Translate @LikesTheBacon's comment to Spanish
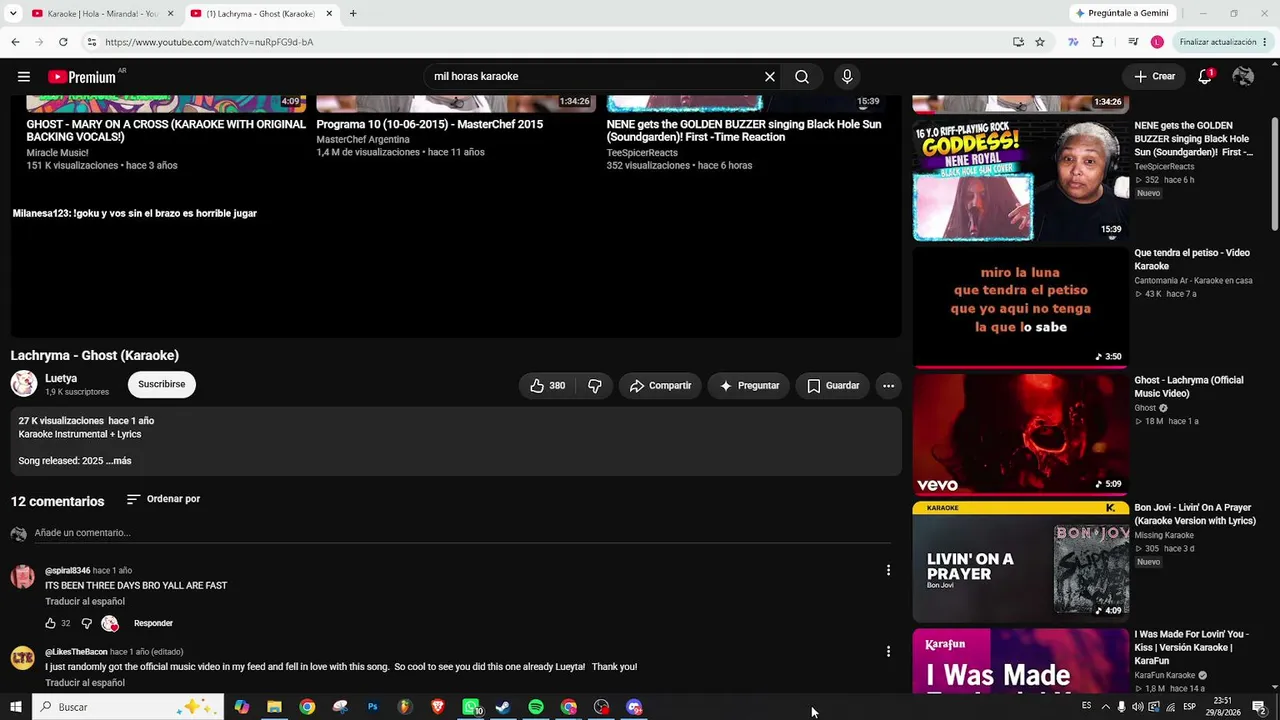 pyautogui.click(x=85, y=683)
